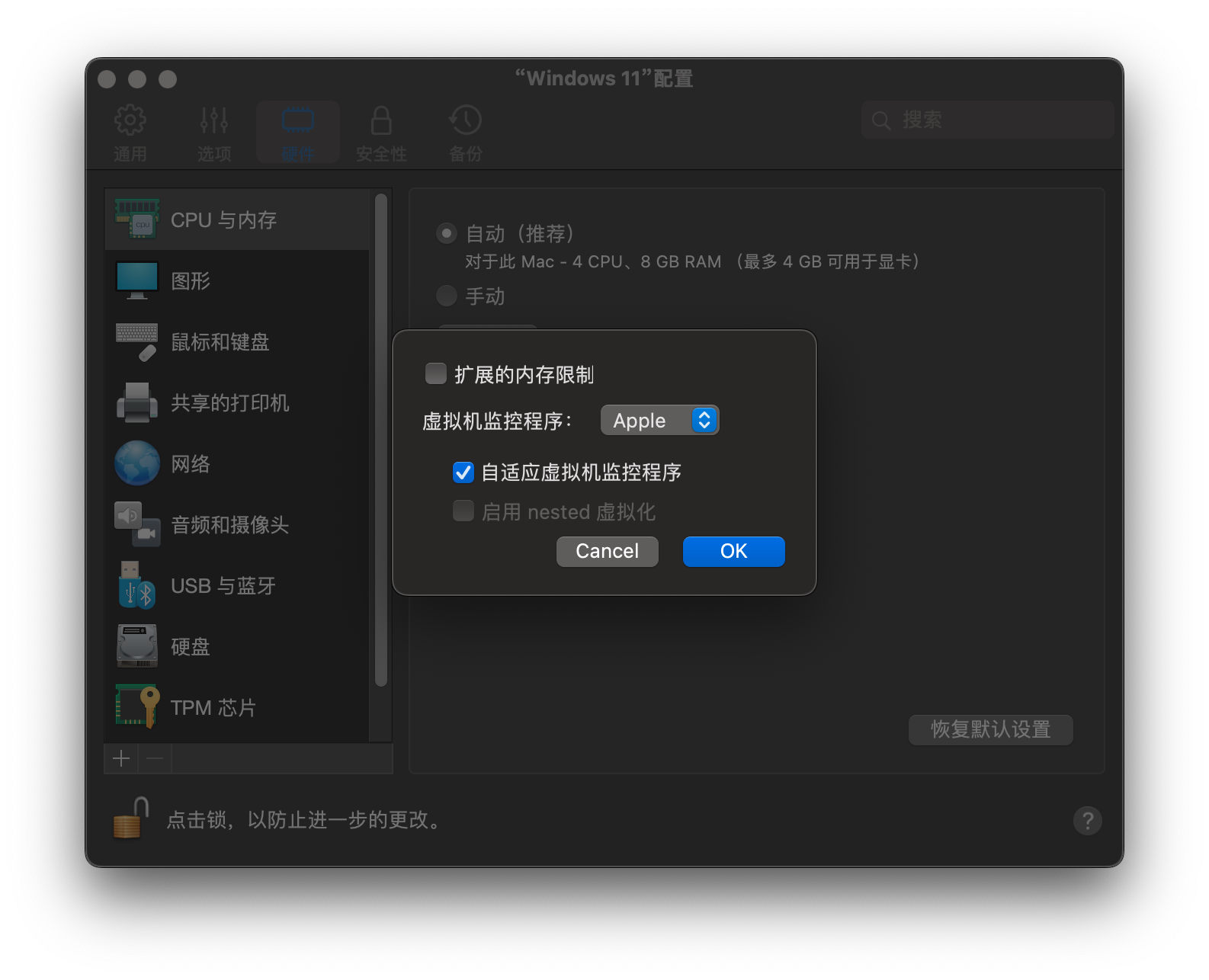
Task: Select the 网络 globe icon
Action: point(137,463)
